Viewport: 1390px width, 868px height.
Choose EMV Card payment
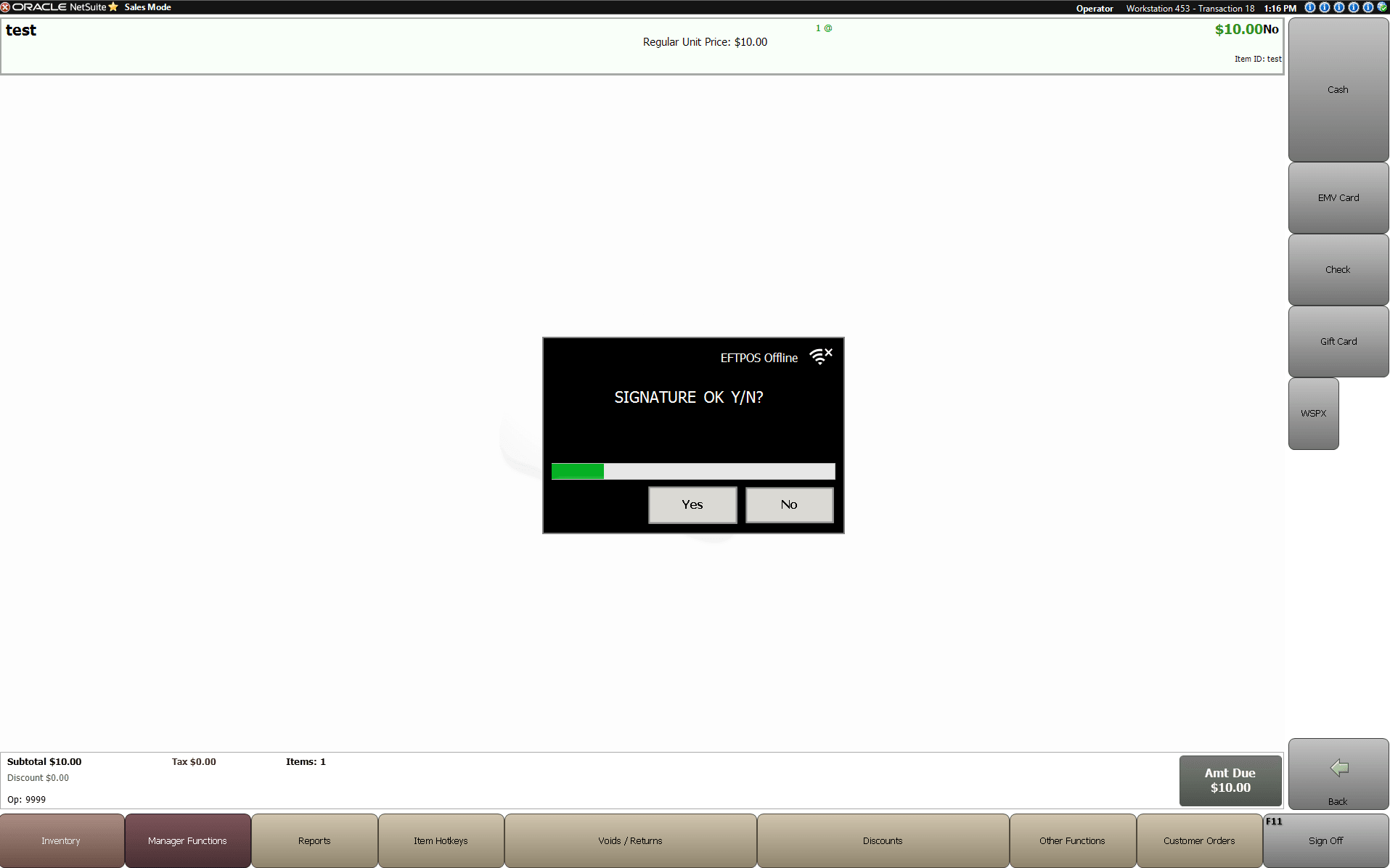(x=1338, y=197)
